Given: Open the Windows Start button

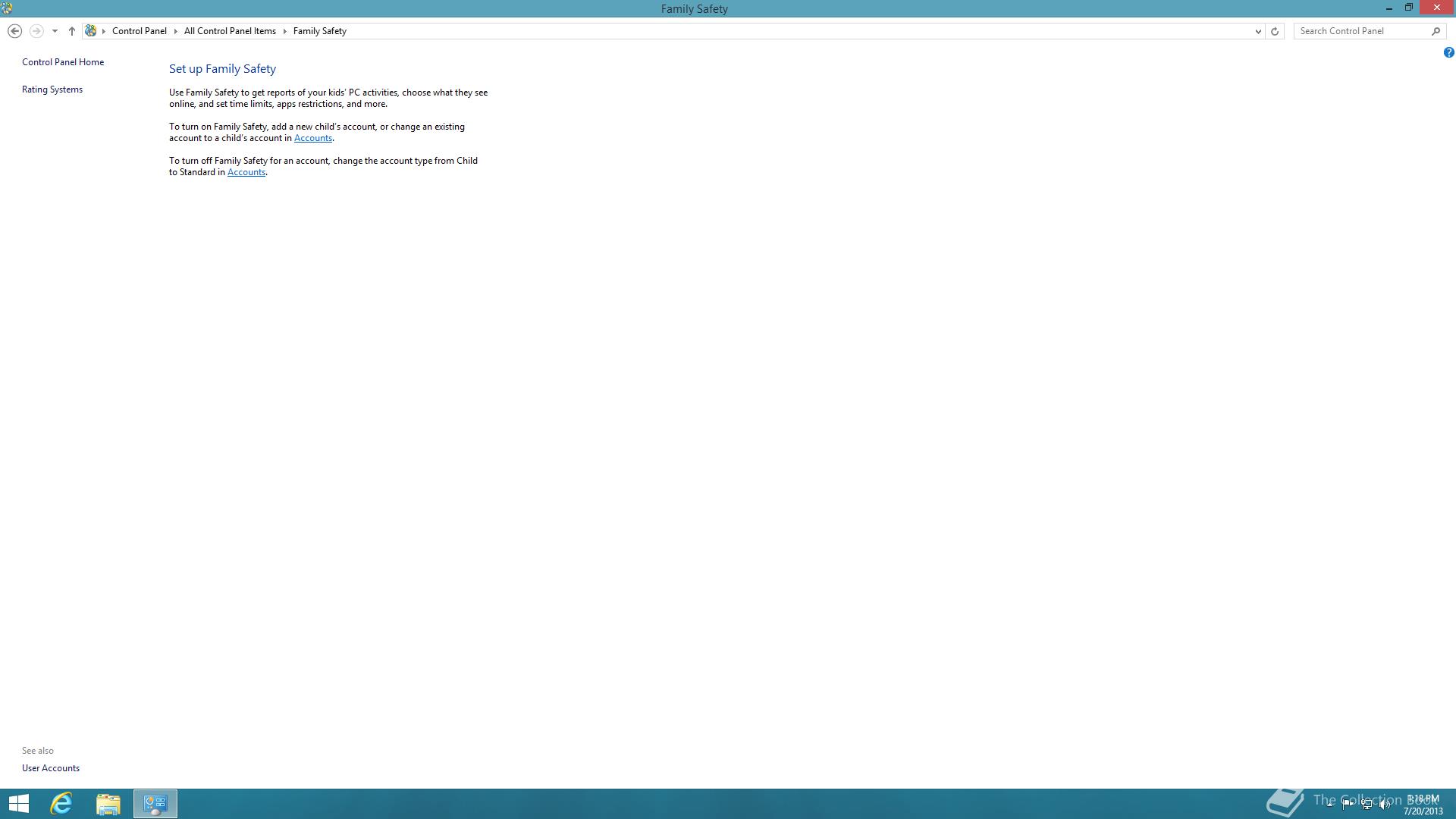Looking at the screenshot, I should pos(18,804).
